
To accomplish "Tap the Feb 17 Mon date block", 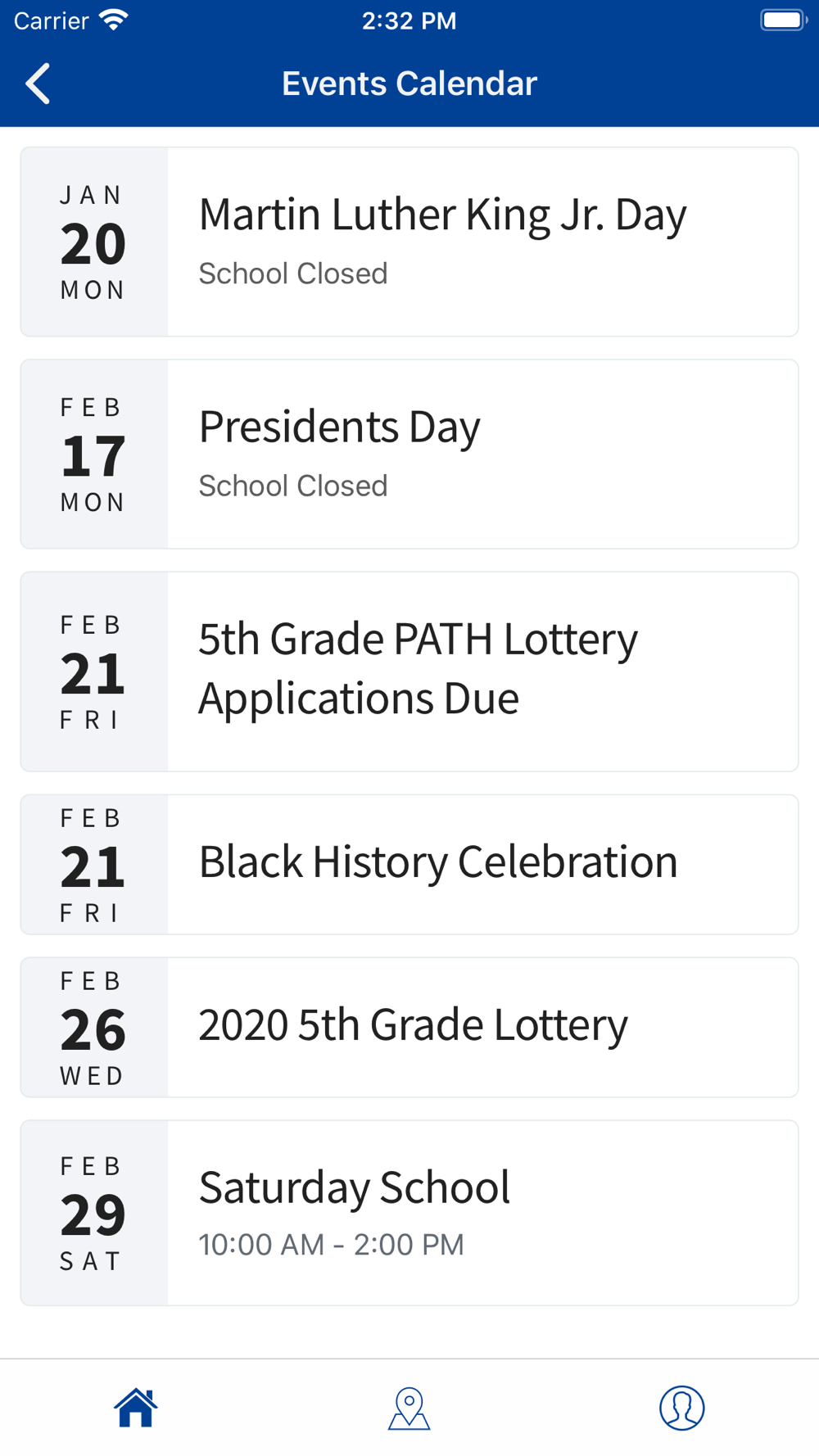I will [93, 454].
